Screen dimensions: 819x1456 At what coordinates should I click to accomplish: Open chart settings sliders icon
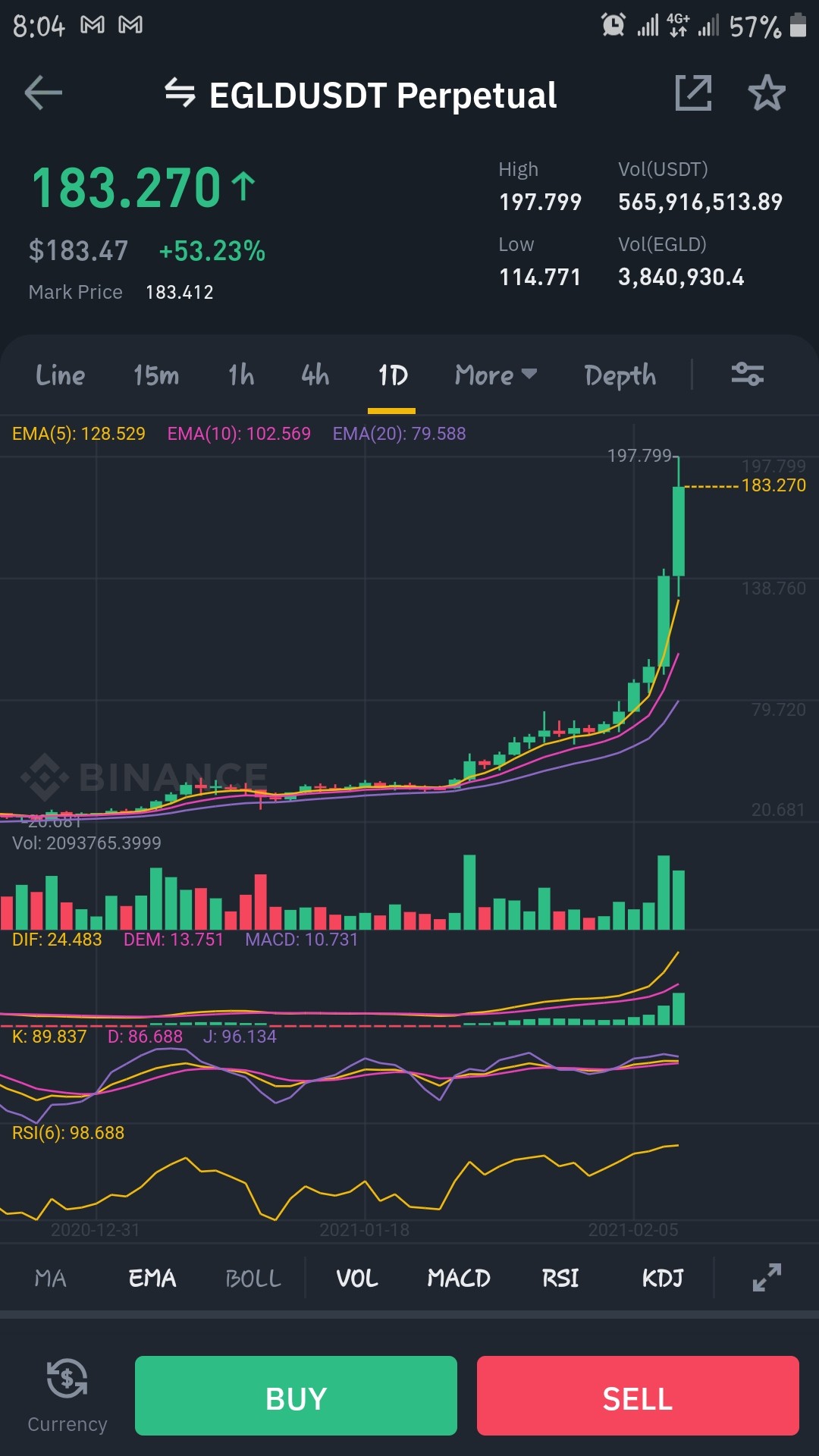point(747,375)
